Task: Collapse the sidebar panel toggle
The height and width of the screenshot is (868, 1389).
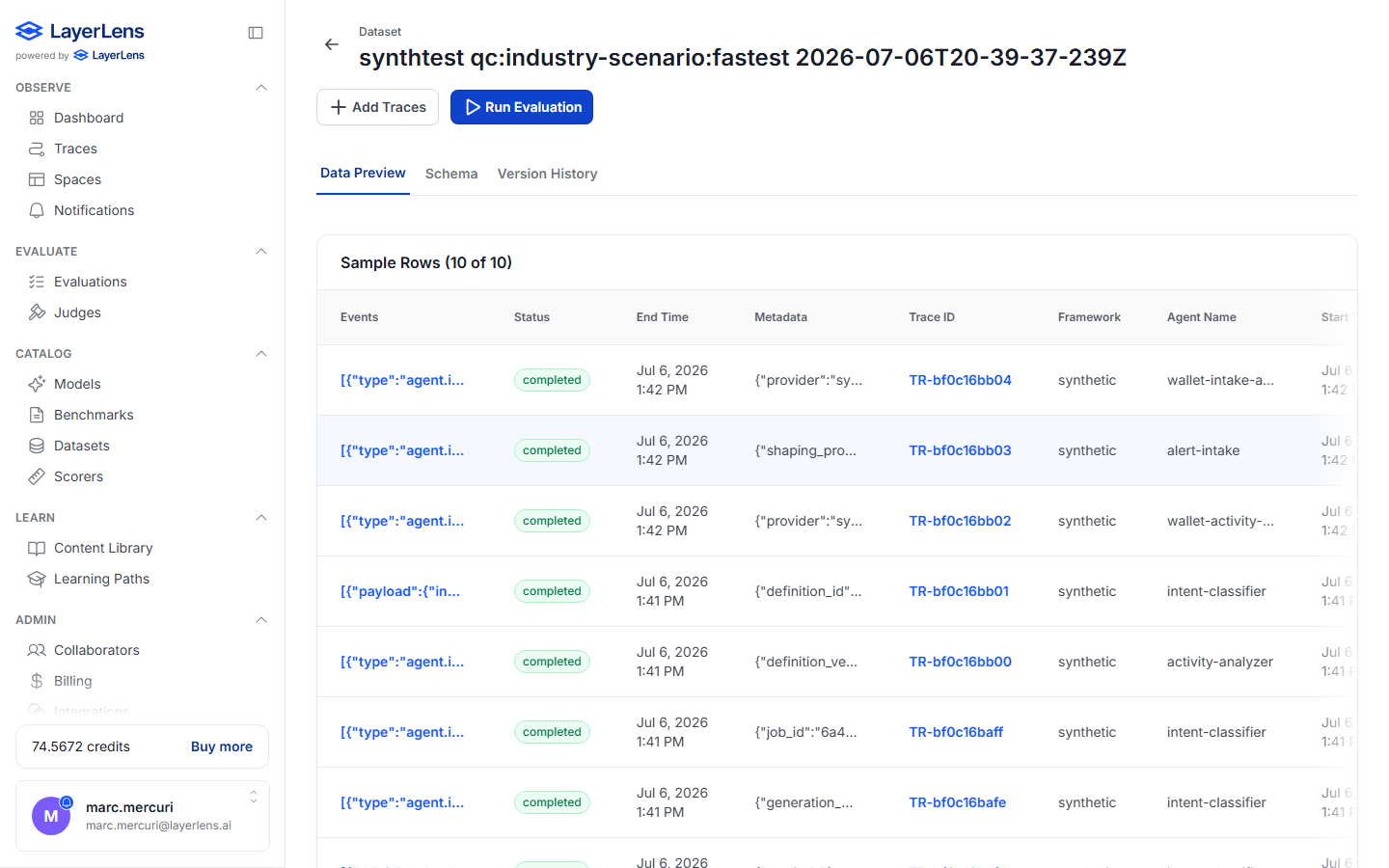Action: (x=256, y=33)
